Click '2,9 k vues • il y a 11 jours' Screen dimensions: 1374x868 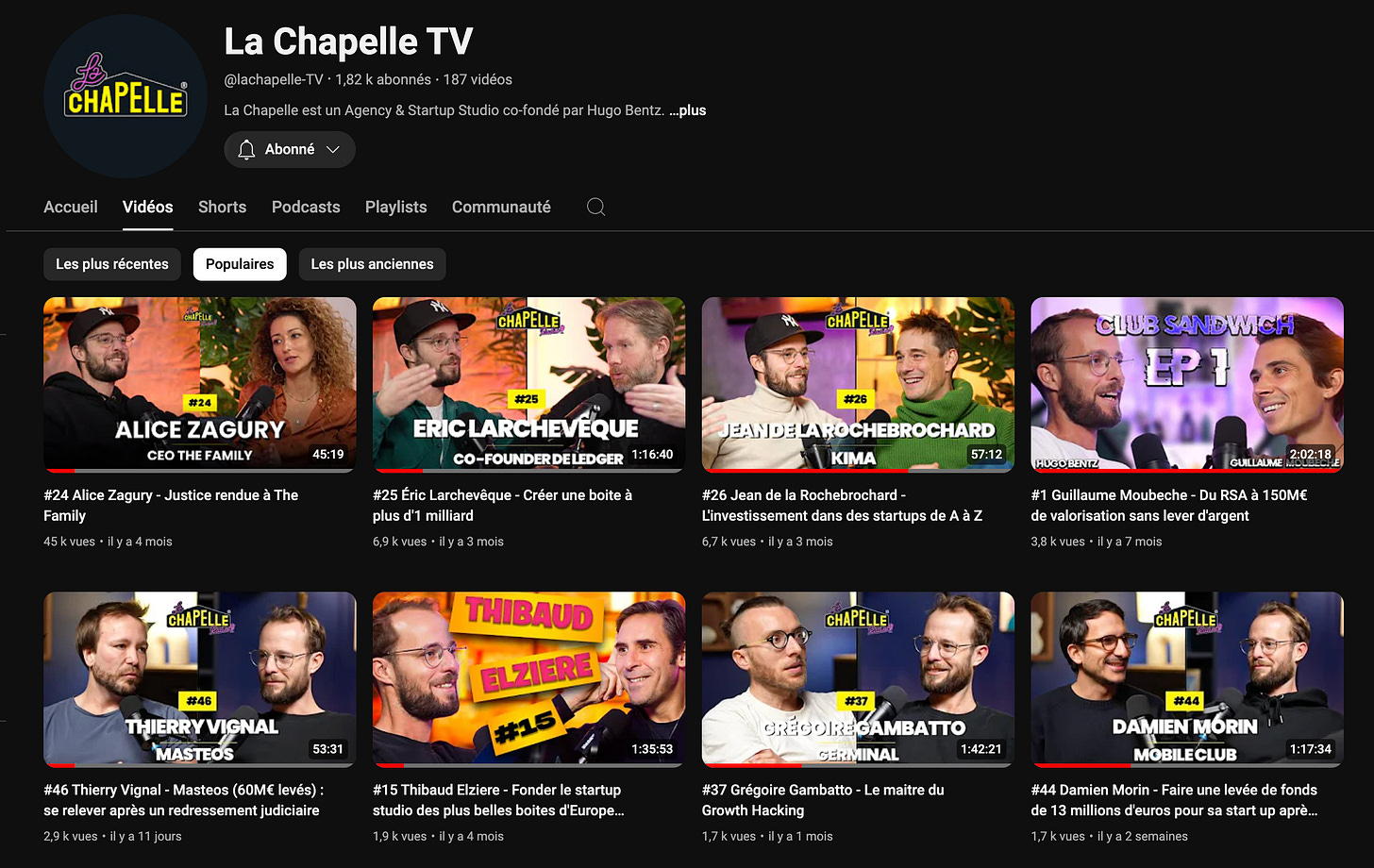click(112, 836)
